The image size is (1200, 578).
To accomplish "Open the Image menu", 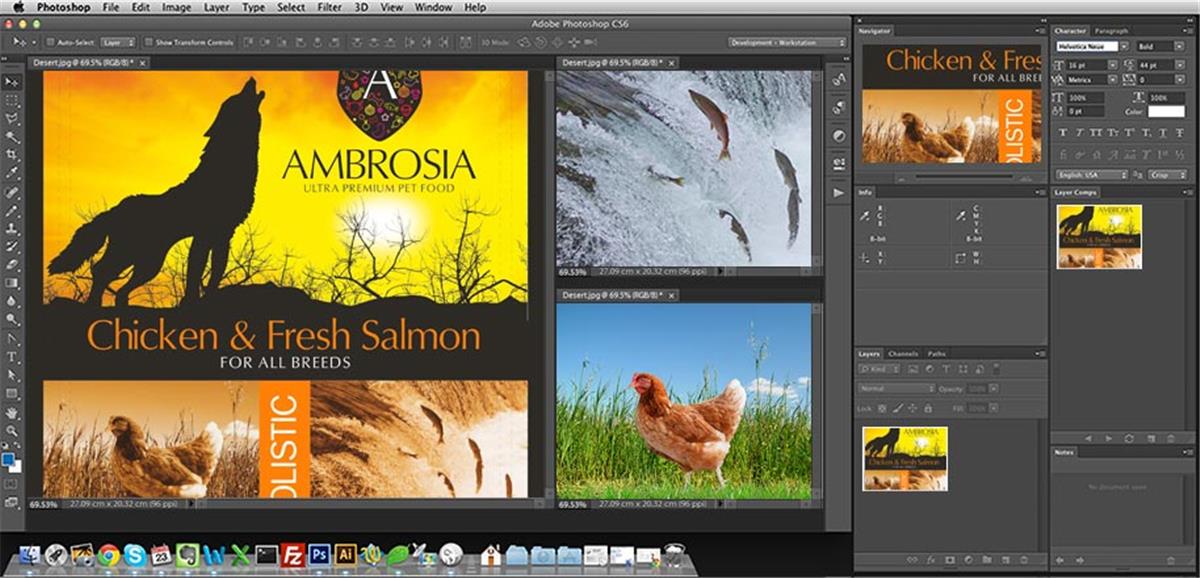I will (x=176, y=7).
